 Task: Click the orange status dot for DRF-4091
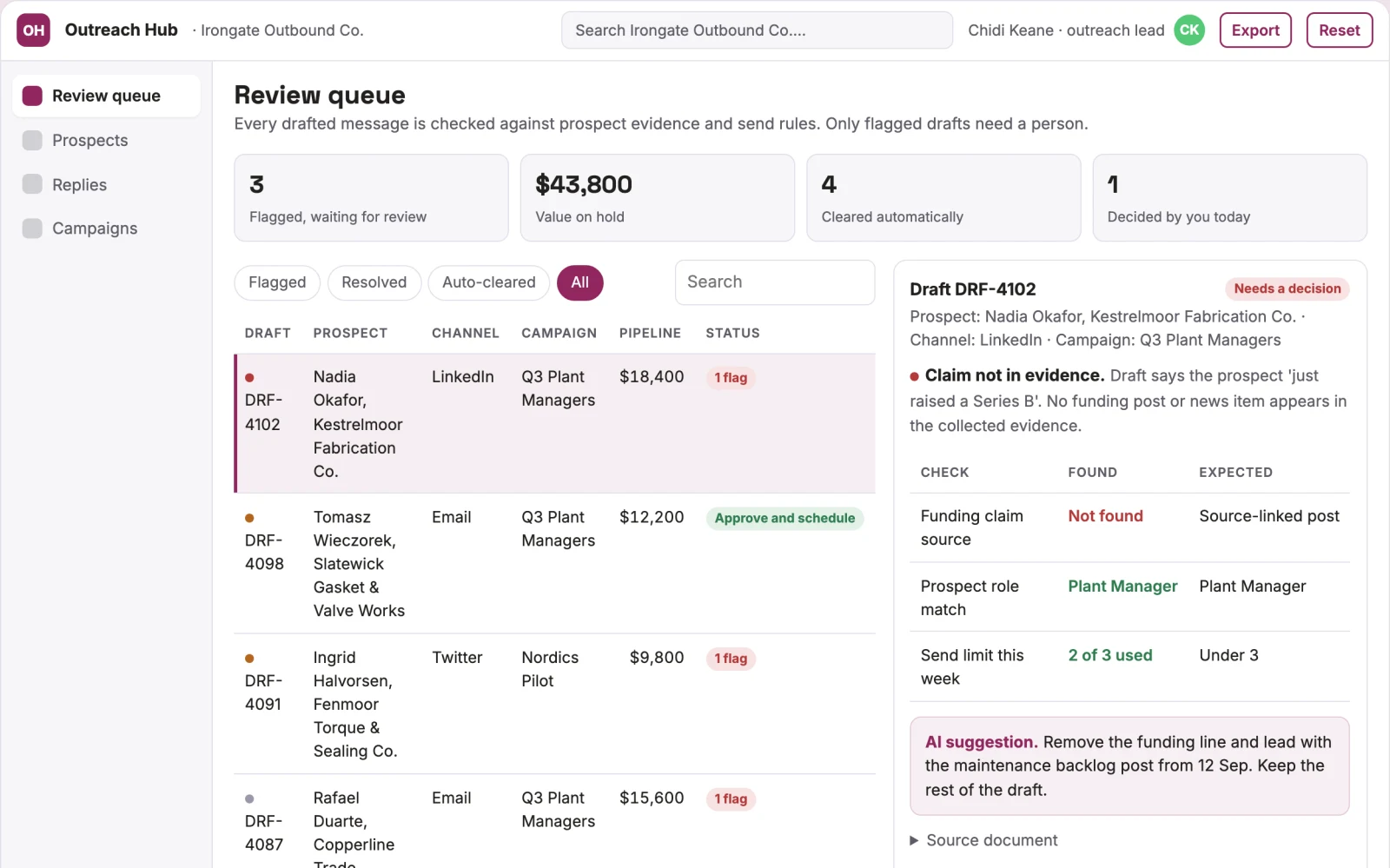(x=249, y=659)
